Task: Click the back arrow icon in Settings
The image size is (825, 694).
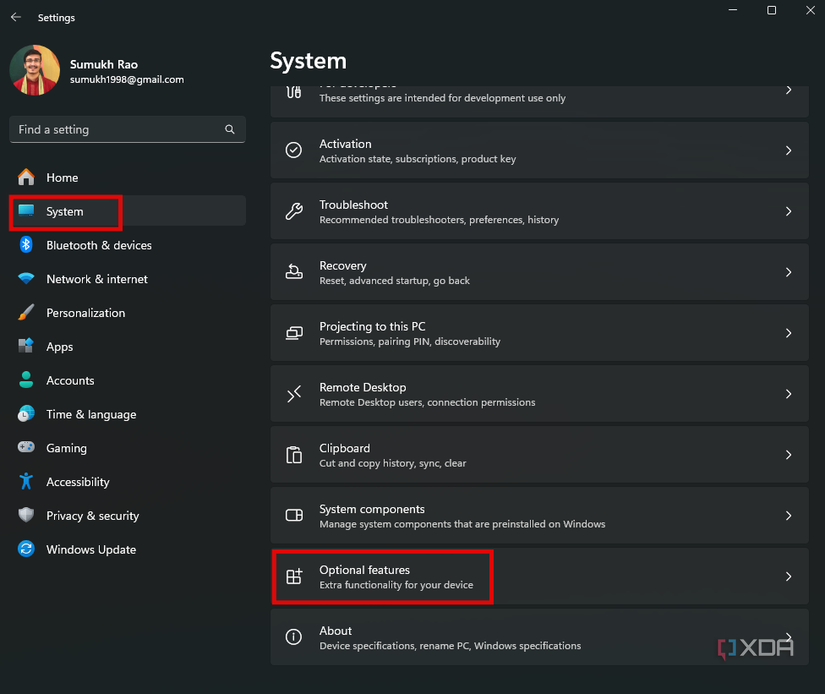Action: [16, 17]
